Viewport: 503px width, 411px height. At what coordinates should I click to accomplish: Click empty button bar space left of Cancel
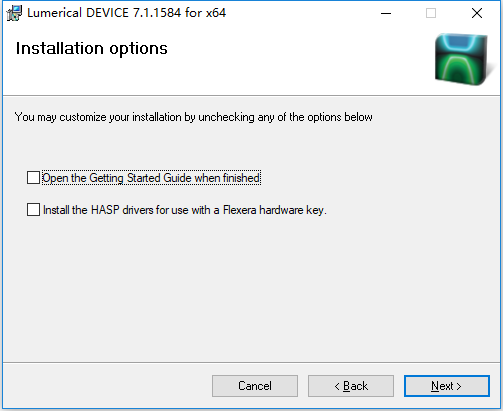[107, 386]
